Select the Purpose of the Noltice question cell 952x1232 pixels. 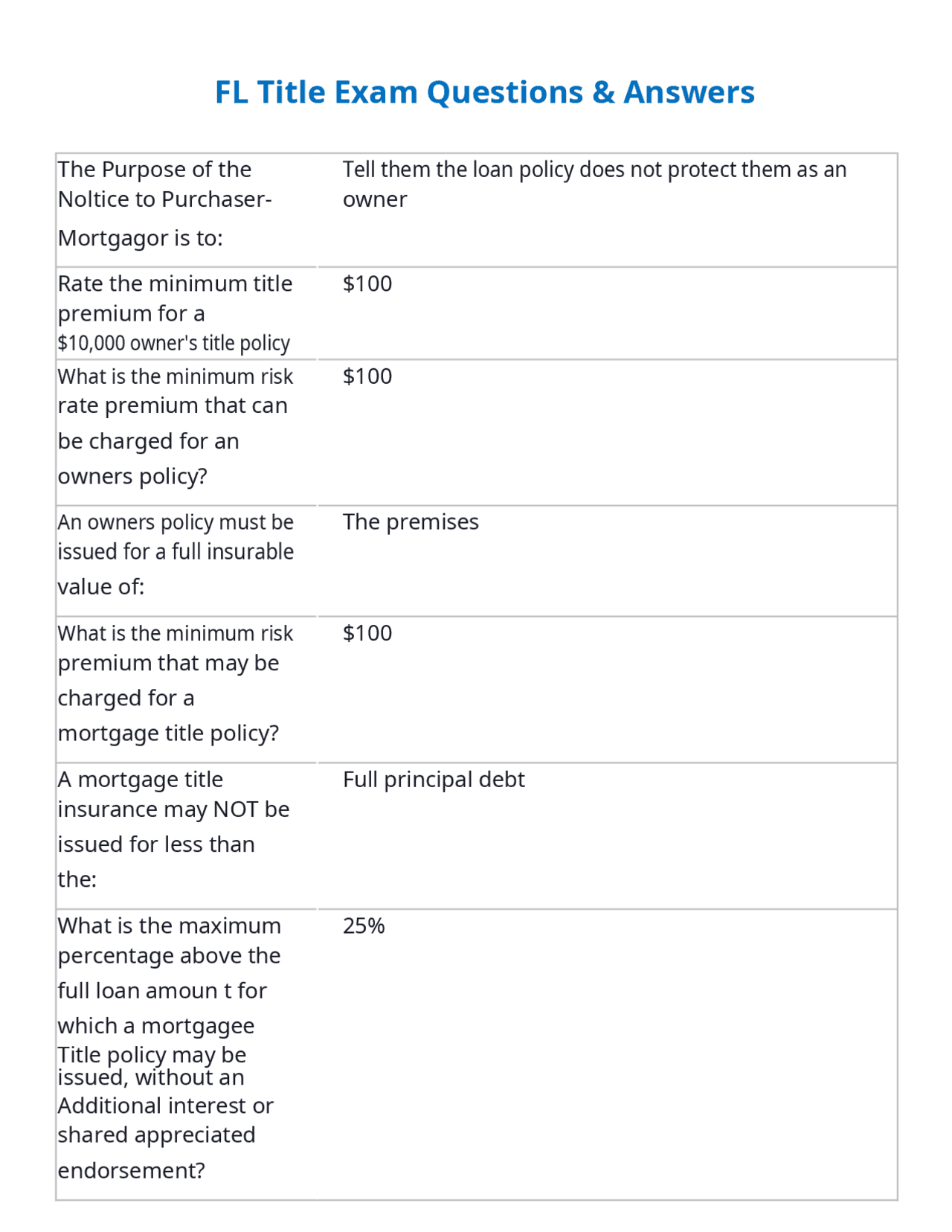click(187, 210)
